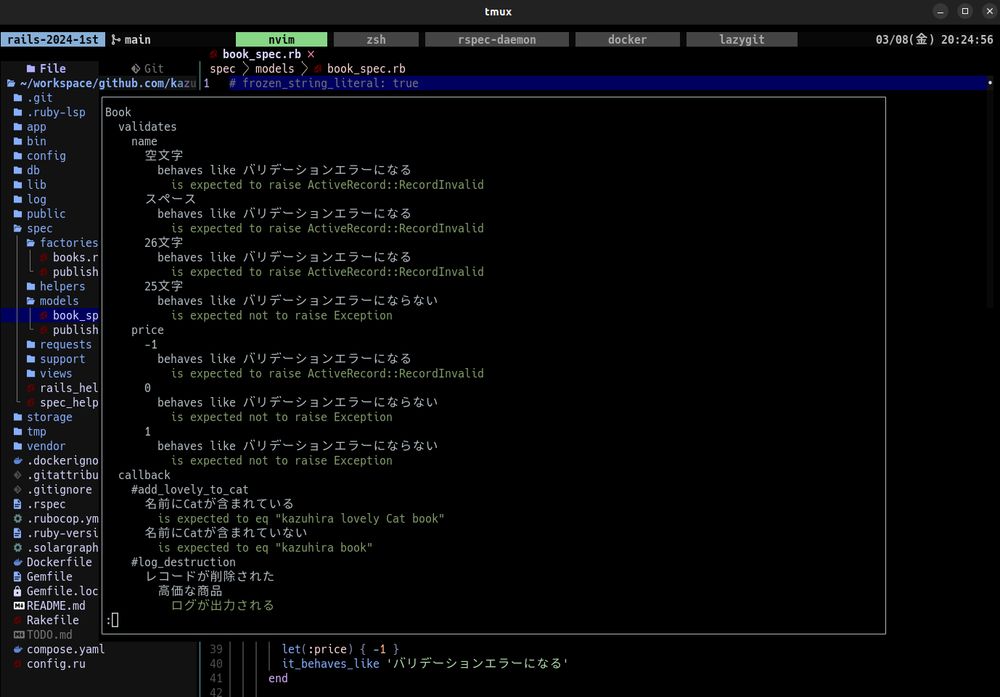Click the .gitignore git icon
Viewport: 1000px width, 697px height.
pos(18,490)
